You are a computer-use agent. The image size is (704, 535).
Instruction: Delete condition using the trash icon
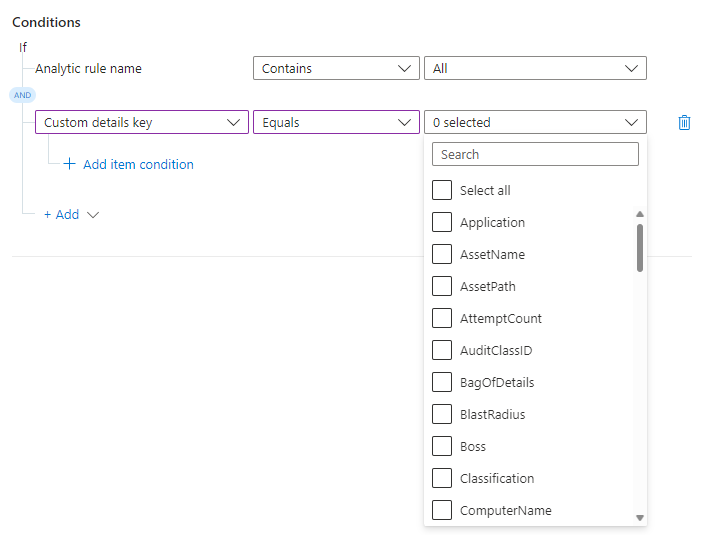(684, 122)
